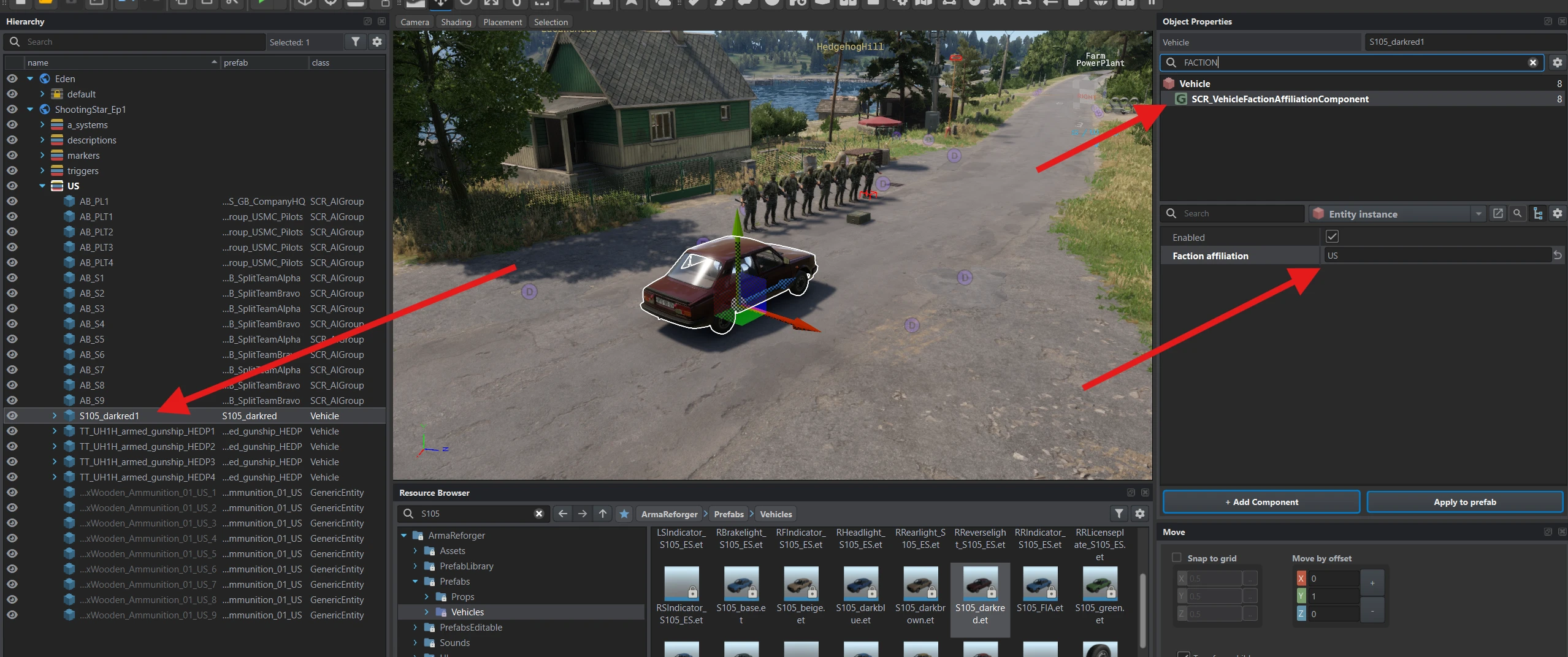
Task: Hide the triggers layer
Action: [x=12, y=170]
